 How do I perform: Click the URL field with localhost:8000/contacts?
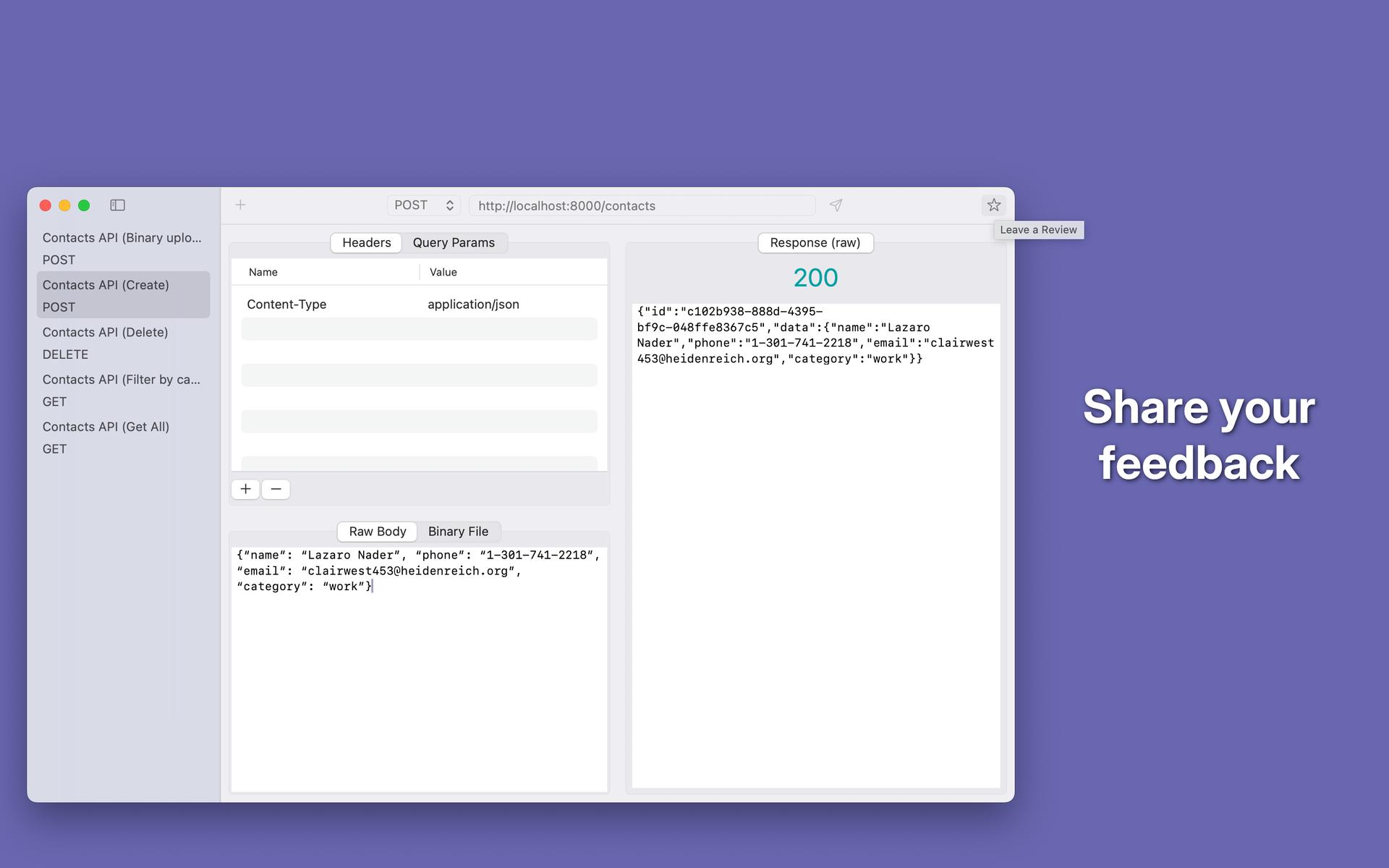pos(641,206)
